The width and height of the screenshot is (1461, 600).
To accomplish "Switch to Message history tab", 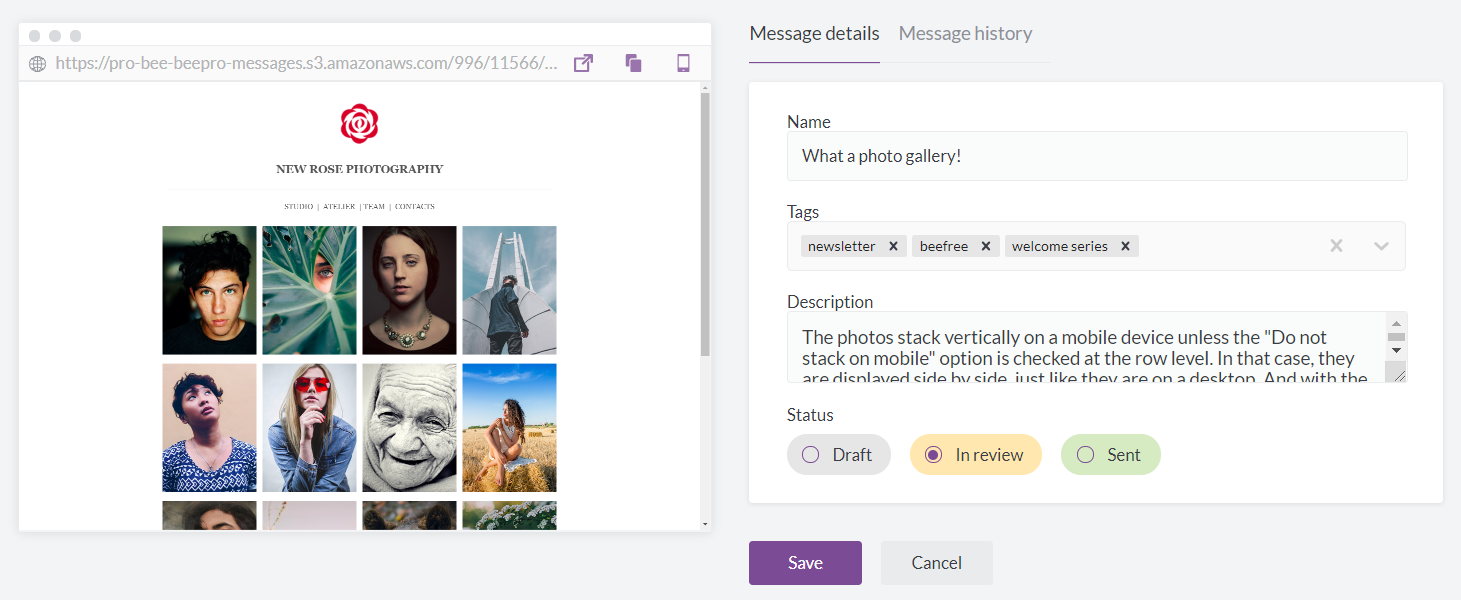I will pos(965,33).
